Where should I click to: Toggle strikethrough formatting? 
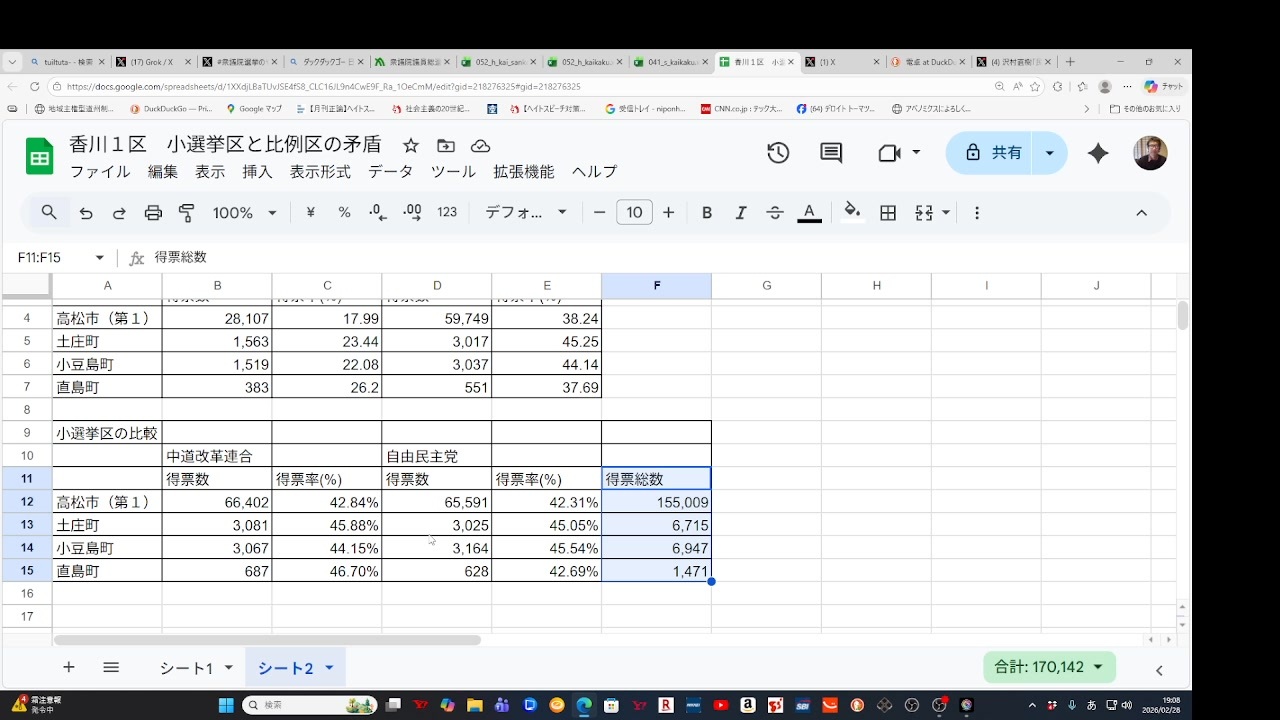point(775,213)
